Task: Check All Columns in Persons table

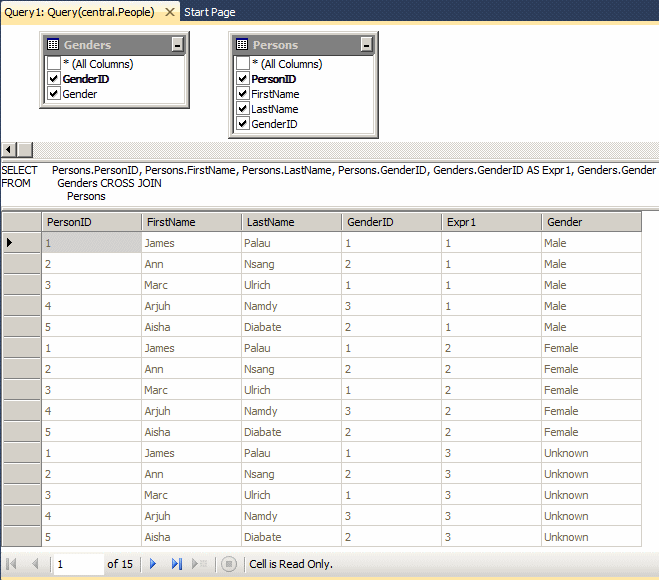Action: click(243, 63)
